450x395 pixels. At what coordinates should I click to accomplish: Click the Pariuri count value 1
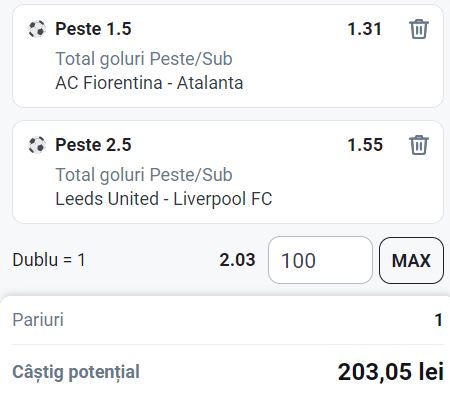pyautogui.click(x=439, y=320)
